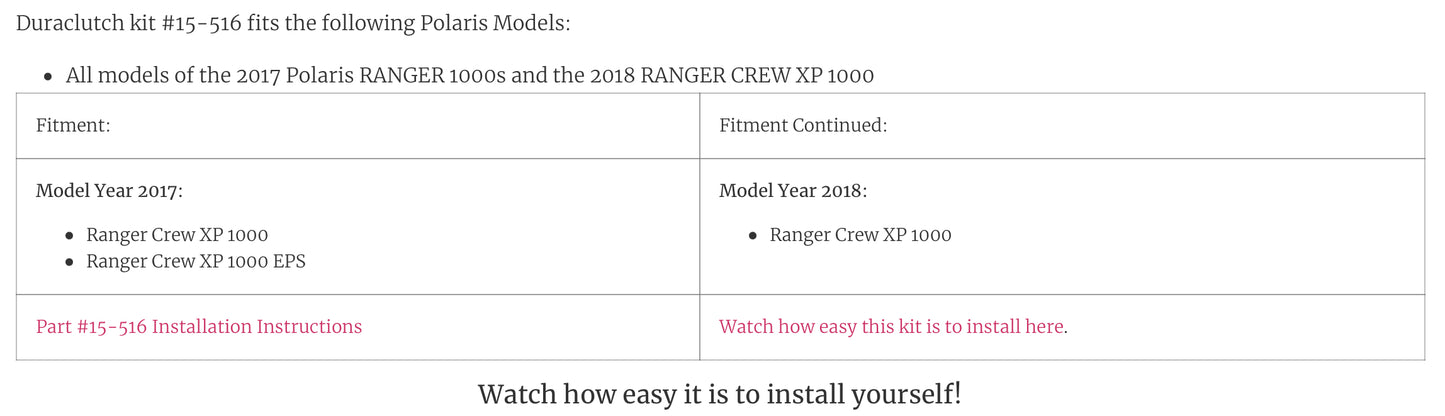Viewport: 1445px width, 416px height.
Task: Click "Ranger Crew XP 1000" under Model Year 2018
Action: coord(860,236)
